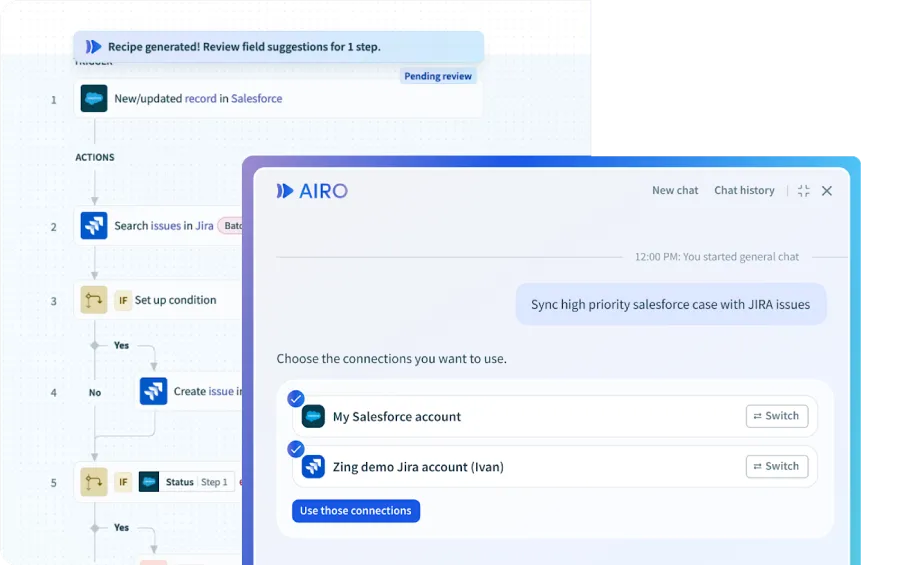This screenshot has height=565, width=900.
Task: Click 'Choose the connections you want to use.' text
Action: click(x=391, y=359)
